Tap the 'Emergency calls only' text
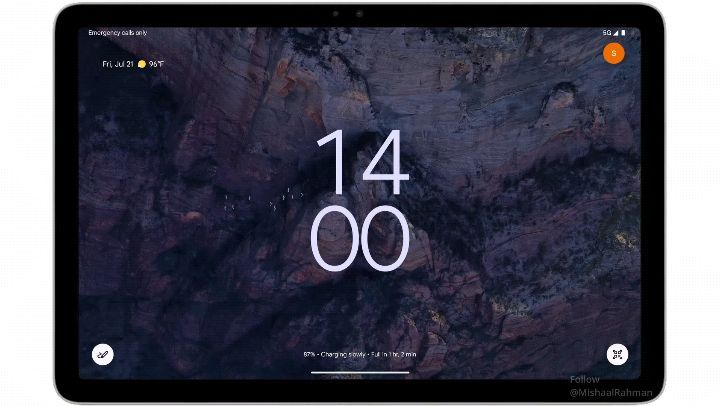The width and height of the screenshot is (720, 406). point(116,33)
